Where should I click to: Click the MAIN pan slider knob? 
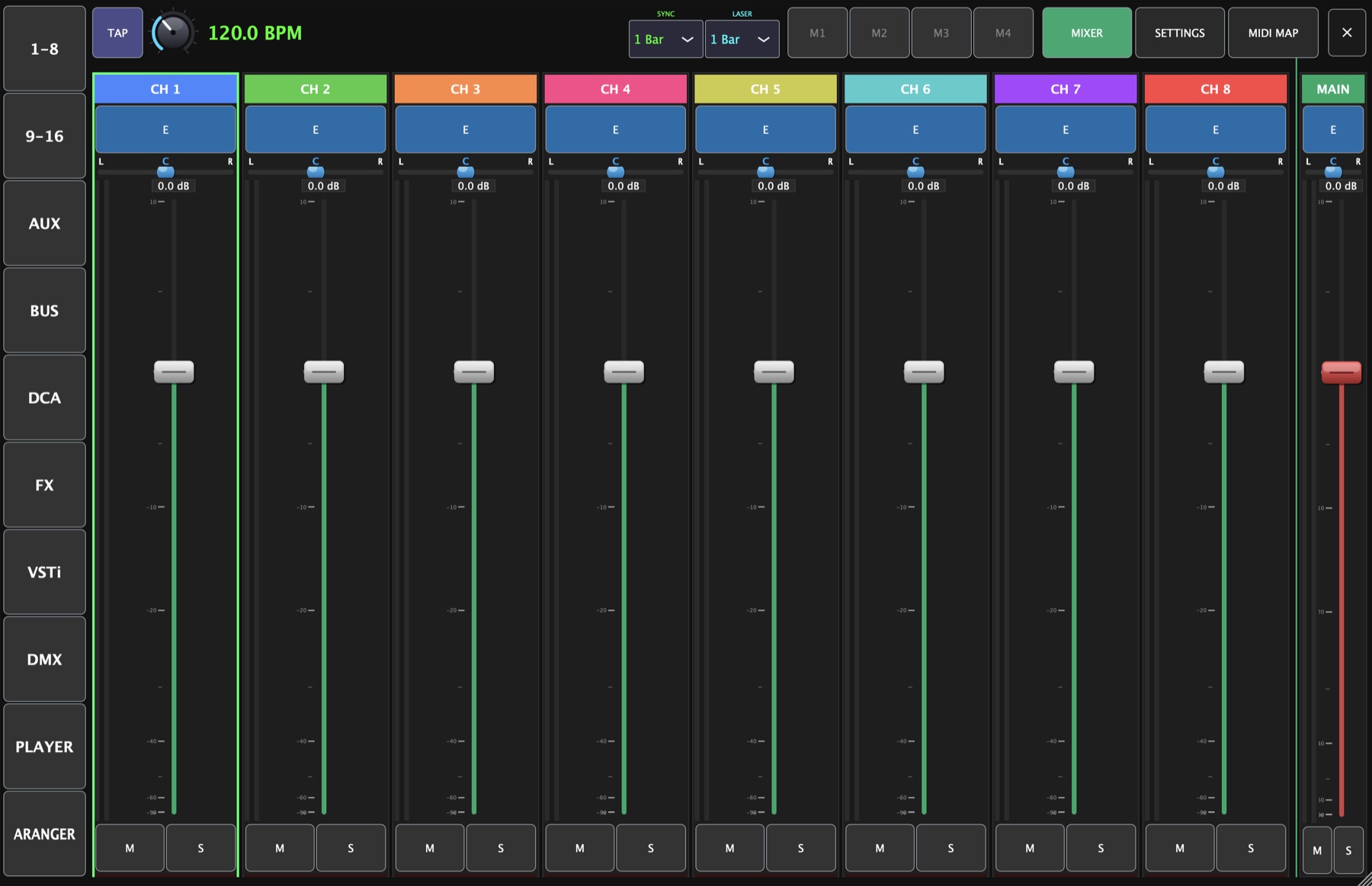pyautogui.click(x=1333, y=171)
